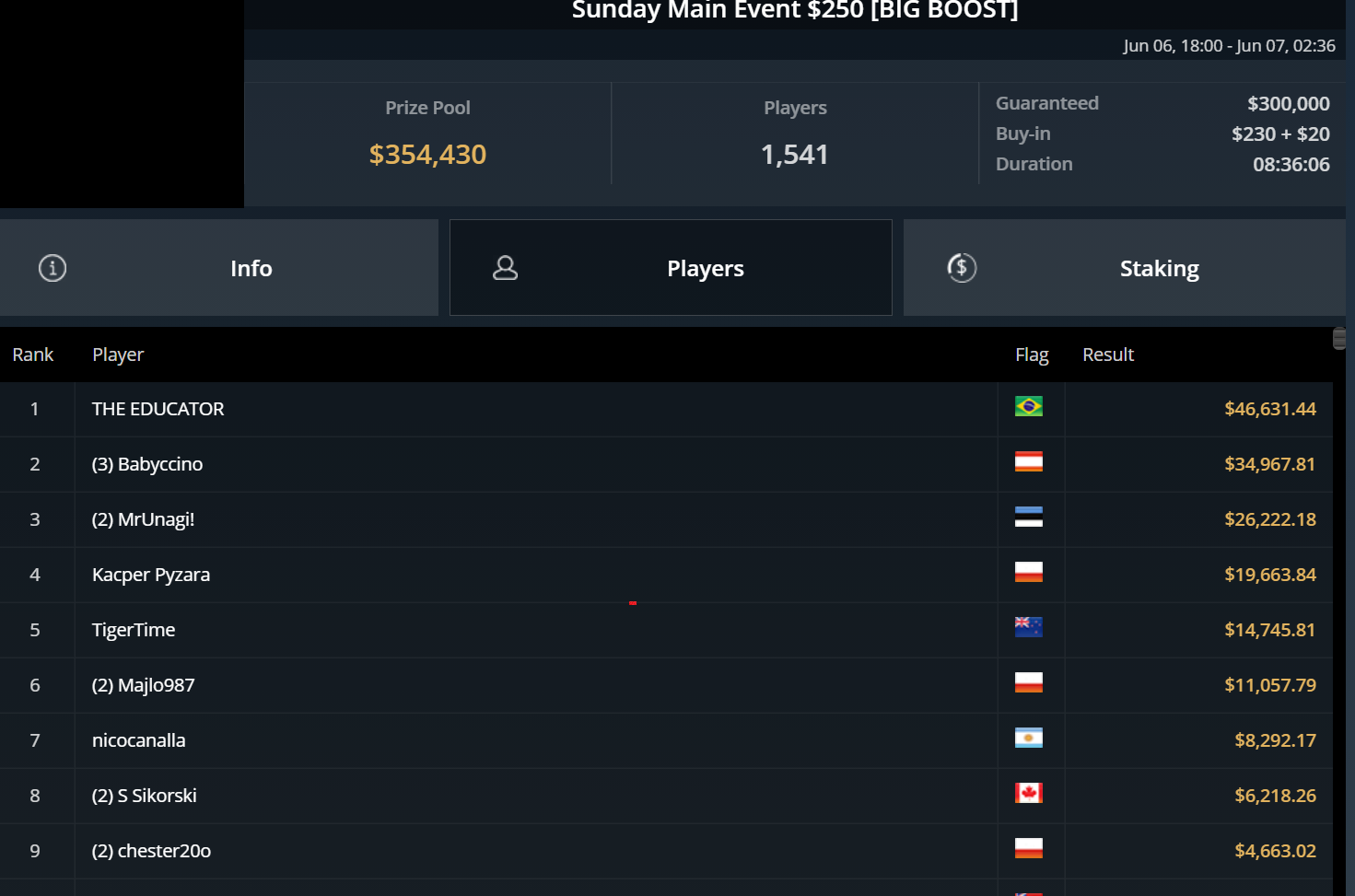The height and width of the screenshot is (896, 1355).
Task: Click the Staking dollar coin icon
Action: (962, 268)
